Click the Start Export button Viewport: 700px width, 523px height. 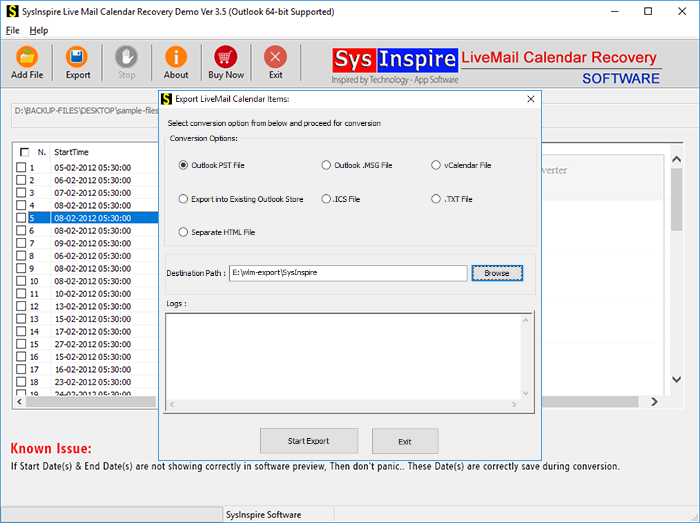tap(309, 441)
